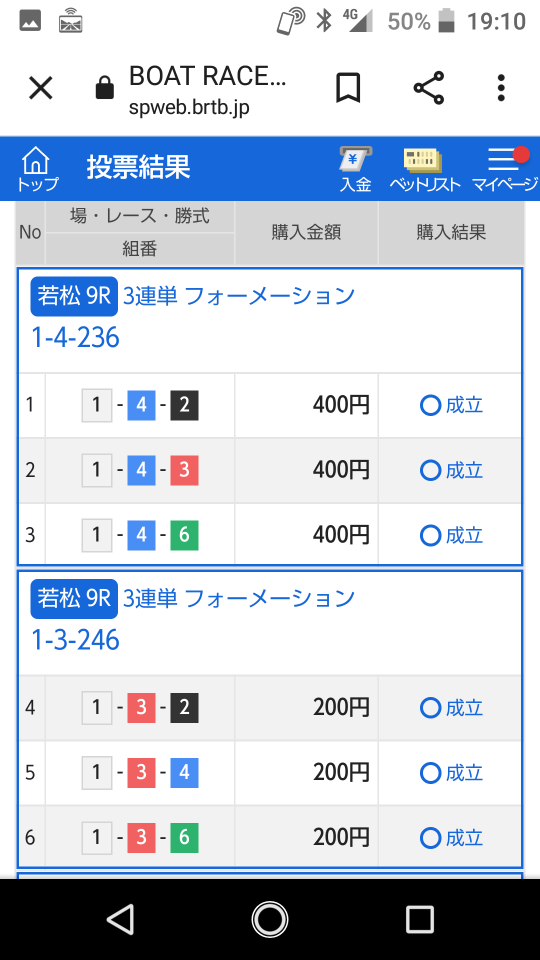This screenshot has height=960, width=540.
Task: Close the browser tab with X icon
Action: 41,89
